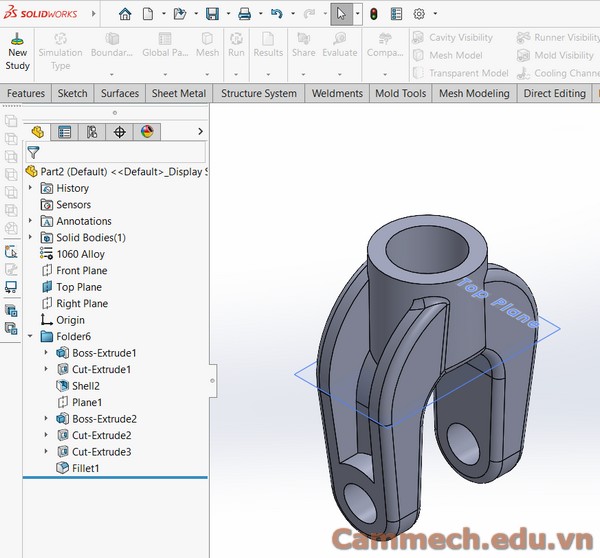Open the Options gear icon

(x=419, y=14)
